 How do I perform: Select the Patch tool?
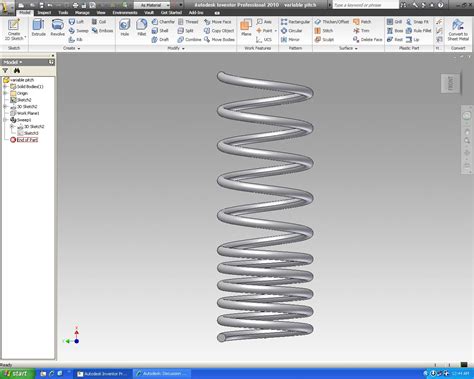tap(362, 22)
